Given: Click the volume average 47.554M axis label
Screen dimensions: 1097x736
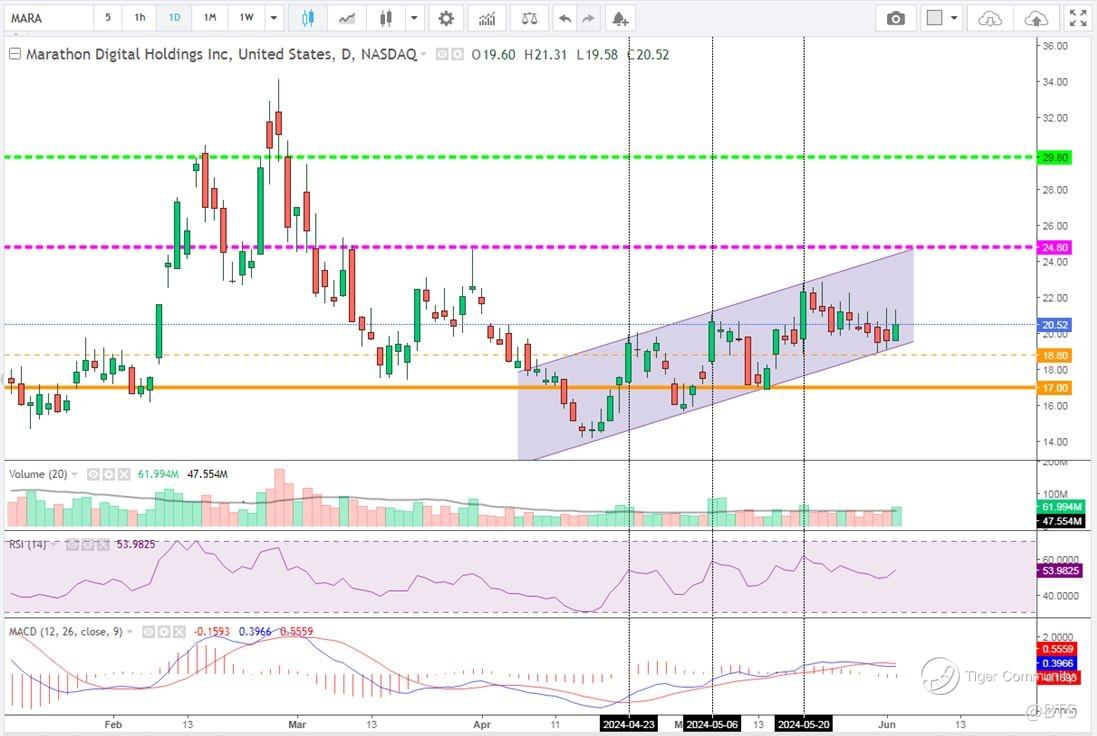Looking at the screenshot, I should (x=1061, y=521).
